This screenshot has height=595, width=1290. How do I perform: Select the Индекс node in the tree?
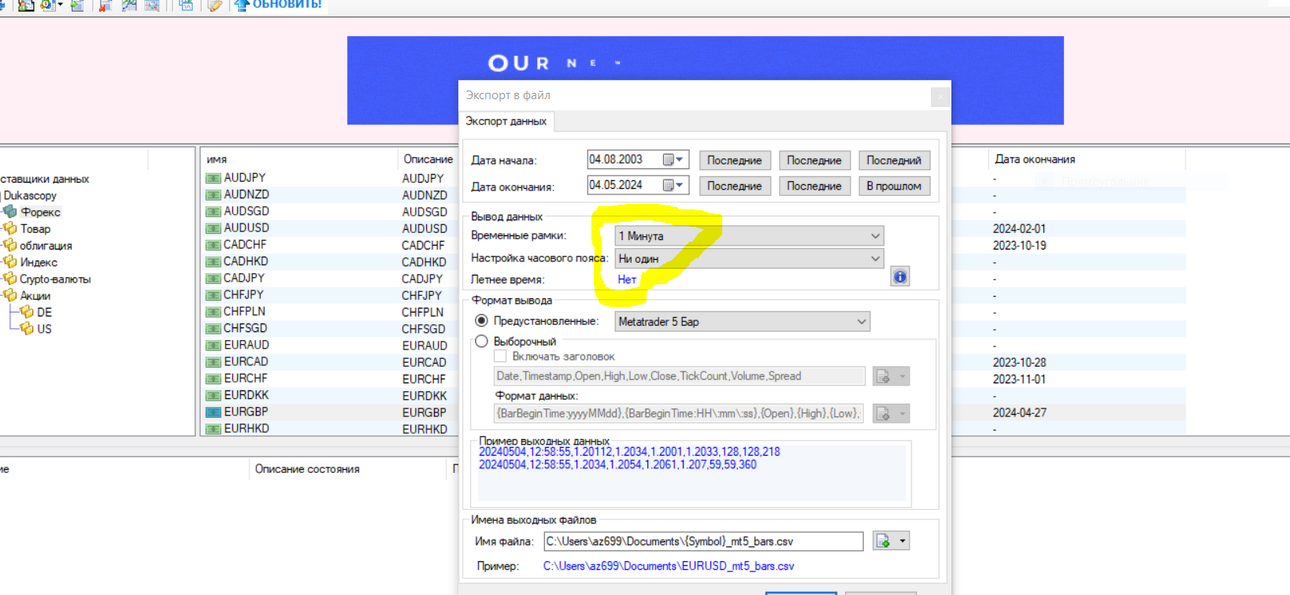coord(39,262)
